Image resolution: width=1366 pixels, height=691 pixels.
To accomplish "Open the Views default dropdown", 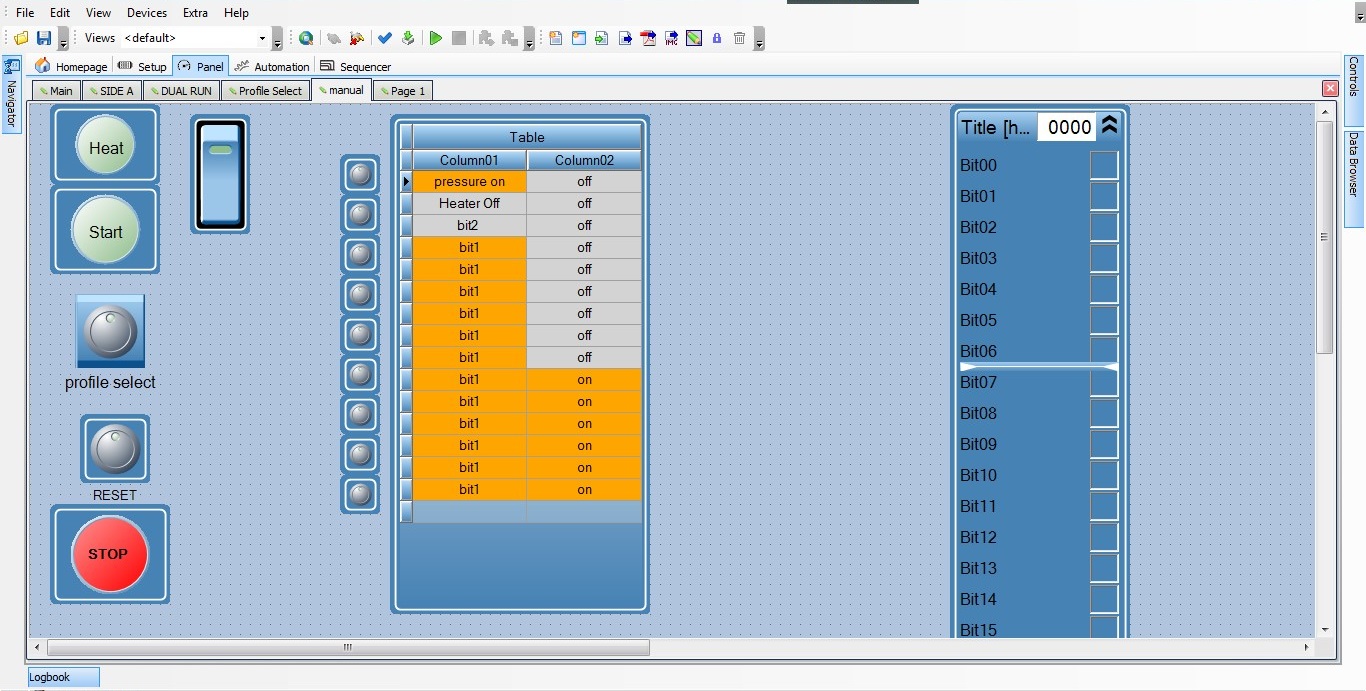I will click(263, 38).
